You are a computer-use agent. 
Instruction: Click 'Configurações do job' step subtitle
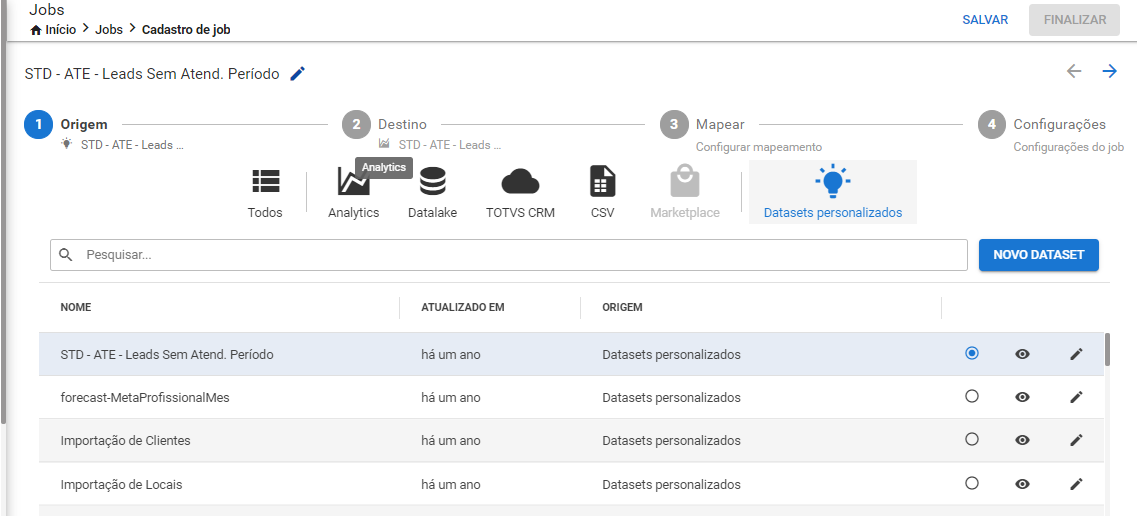pyautogui.click(x=1069, y=147)
